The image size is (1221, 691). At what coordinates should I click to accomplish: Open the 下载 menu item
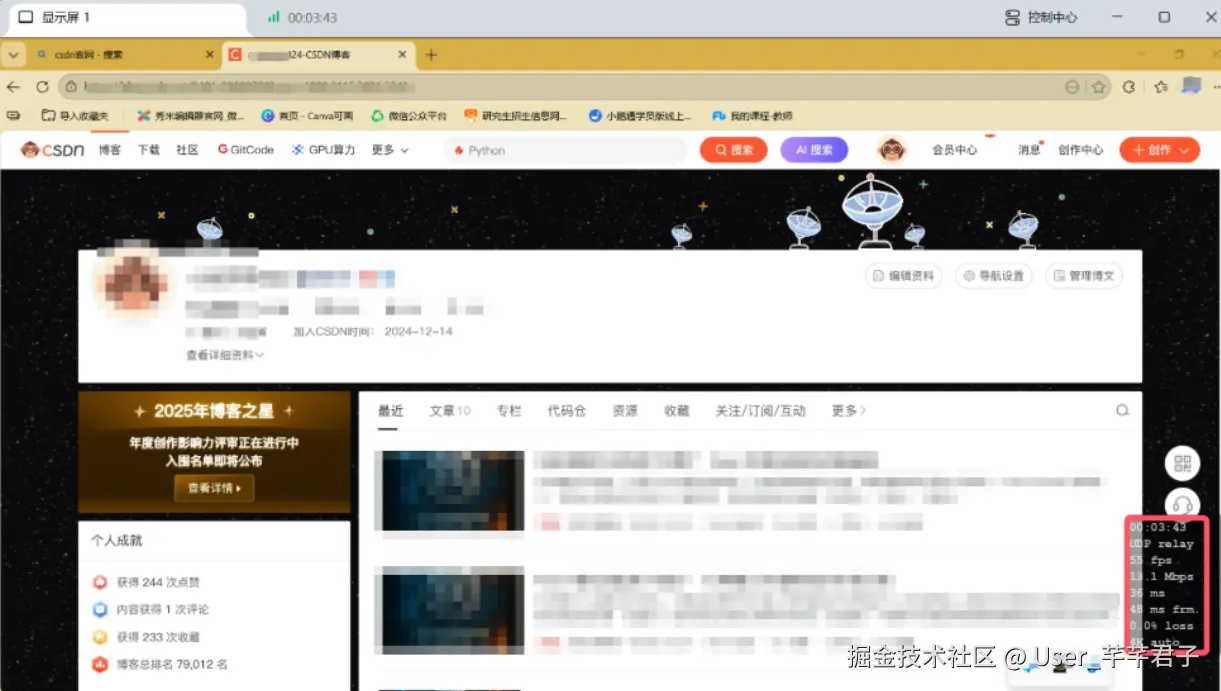coord(148,150)
